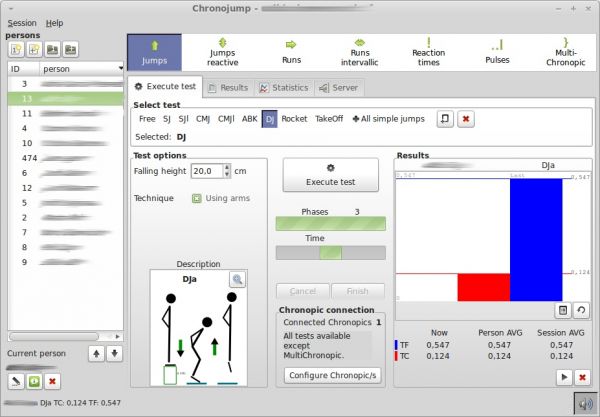Screen dimensions: 600x417
Task: Open the Statistics tab
Action: [x=284, y=88]
